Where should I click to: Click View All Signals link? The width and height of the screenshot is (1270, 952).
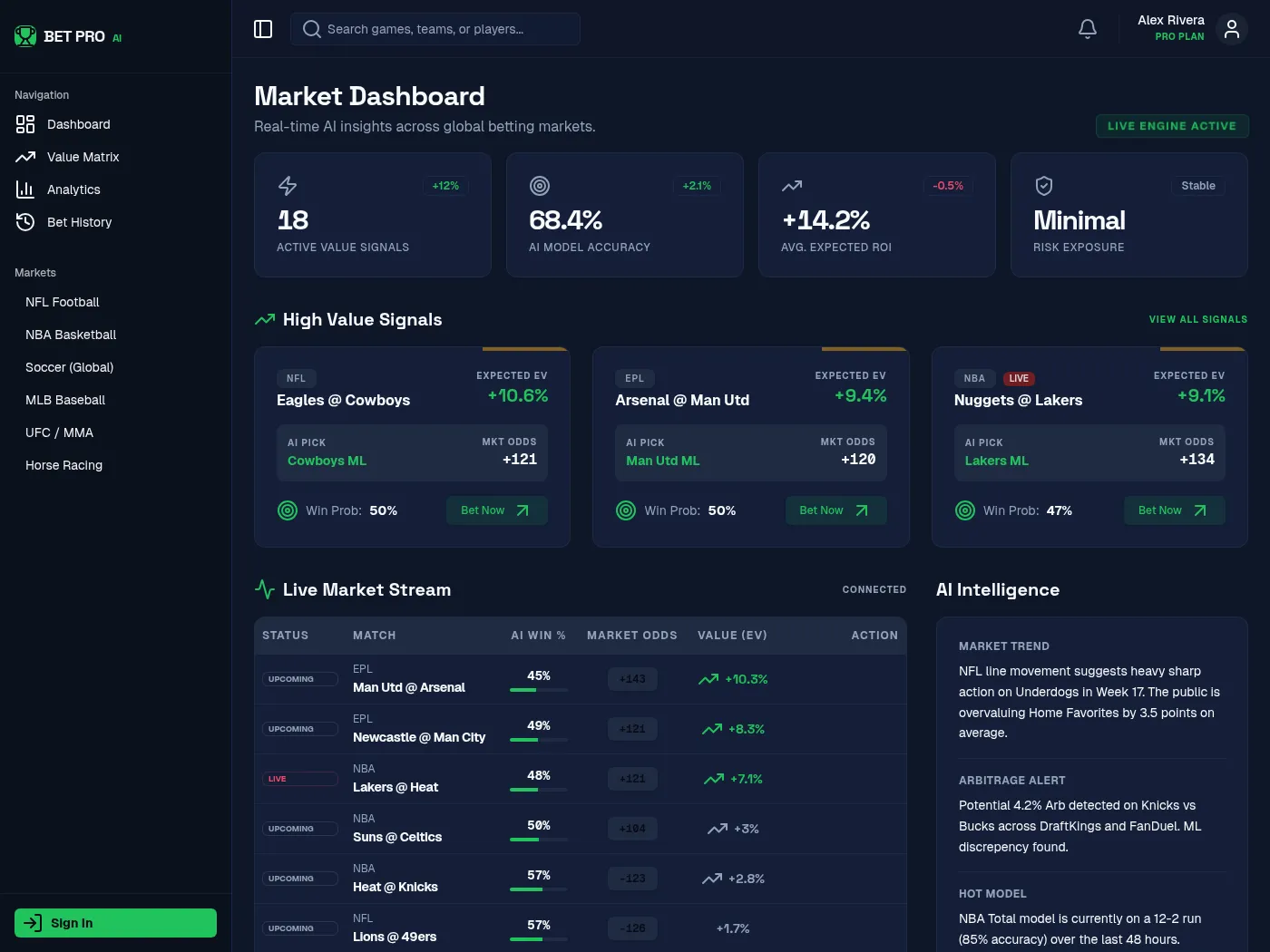[1197, 319]
